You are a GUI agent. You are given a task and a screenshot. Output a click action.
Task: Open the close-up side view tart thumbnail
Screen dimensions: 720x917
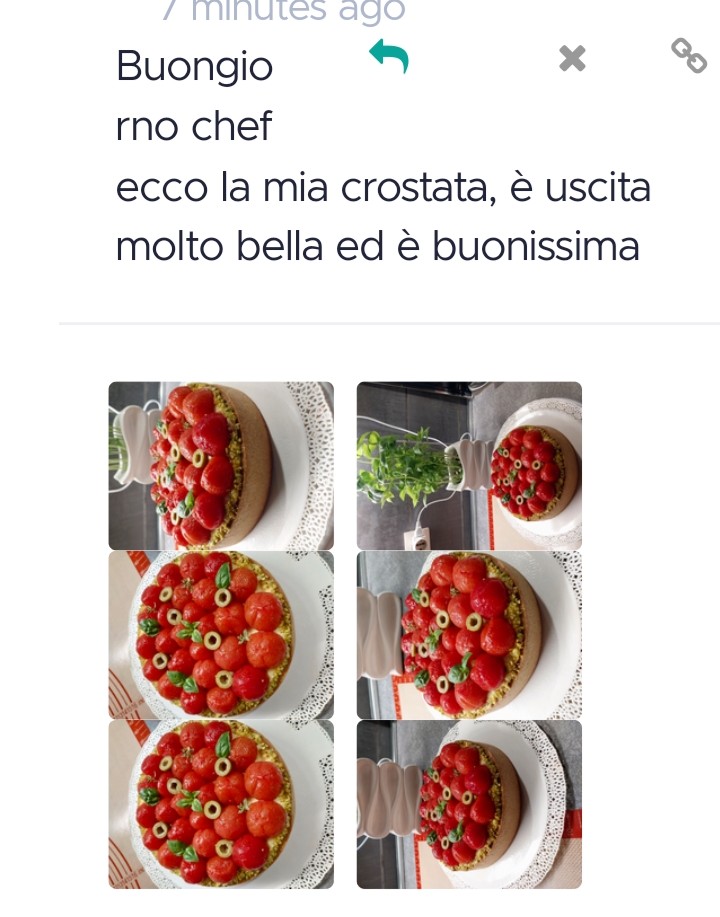pos(221,466)
